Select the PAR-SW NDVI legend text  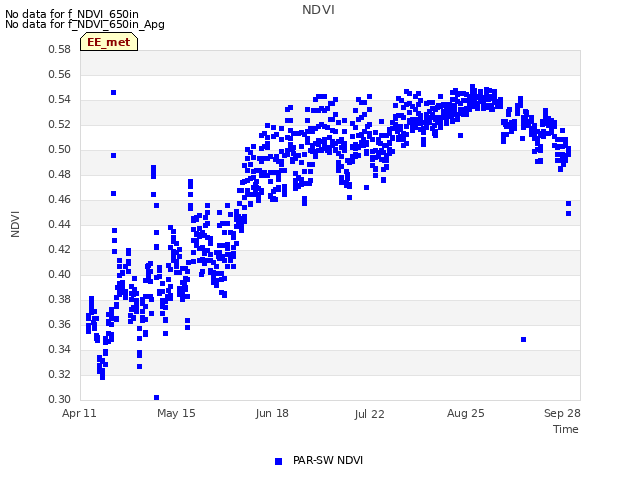[x=328, y=460]
